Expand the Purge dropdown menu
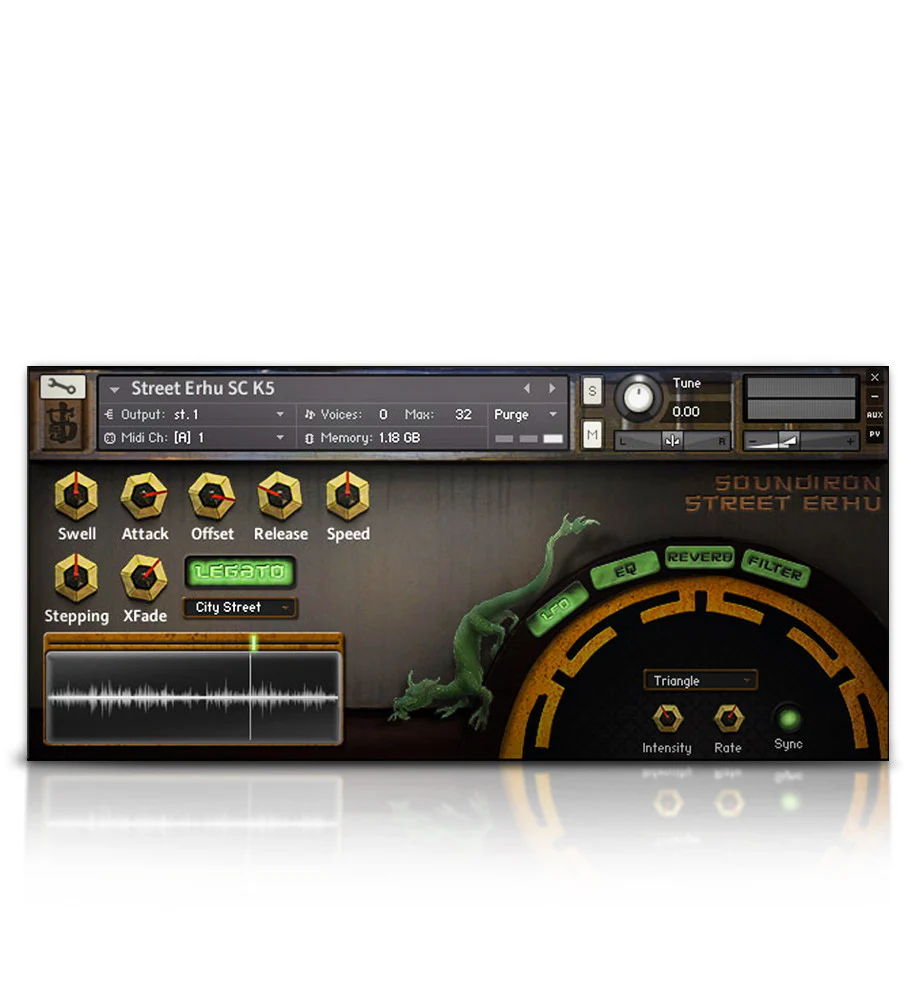Image resolution: width=911 pixels, height=1002 pixels. 527,415
